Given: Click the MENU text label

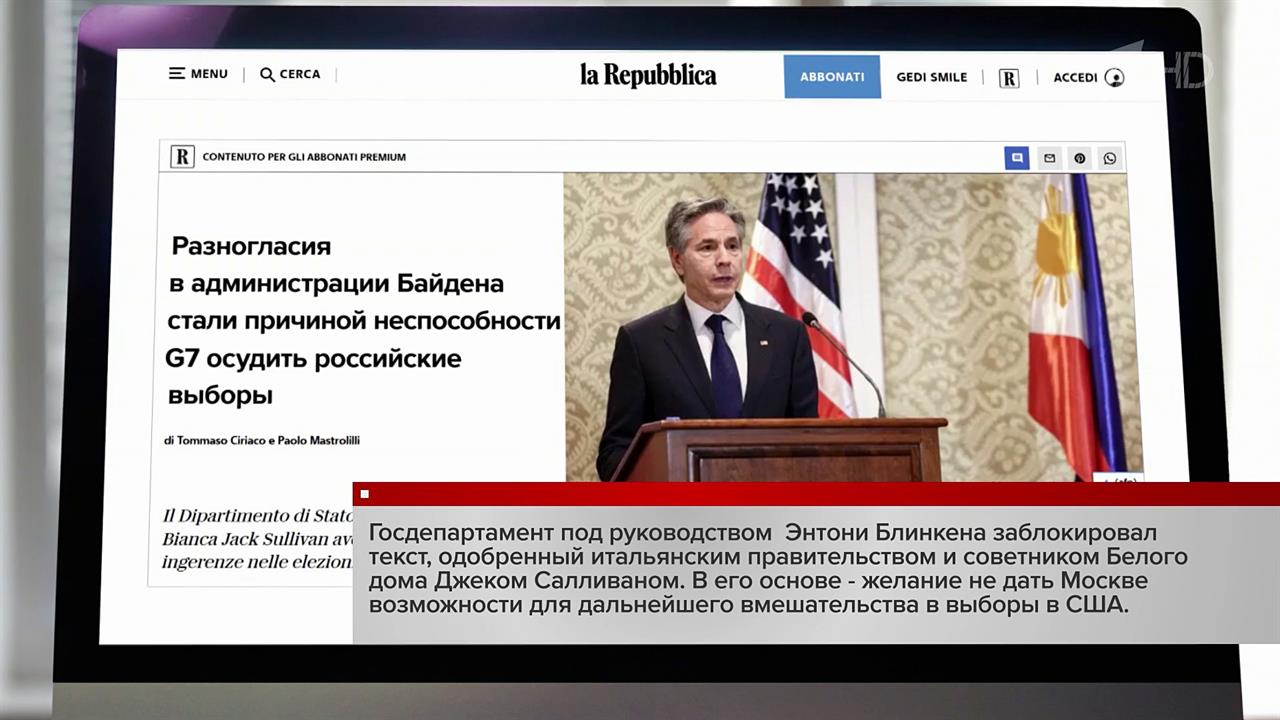Looking at the screenshot, I should pos(209,74).
